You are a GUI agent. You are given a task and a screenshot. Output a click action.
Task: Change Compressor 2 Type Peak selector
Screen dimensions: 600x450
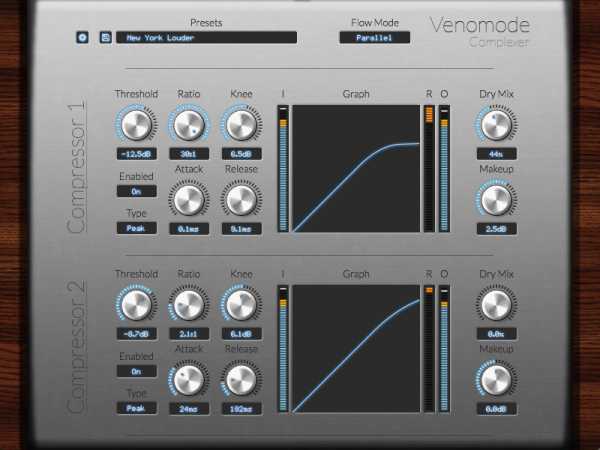137,408
